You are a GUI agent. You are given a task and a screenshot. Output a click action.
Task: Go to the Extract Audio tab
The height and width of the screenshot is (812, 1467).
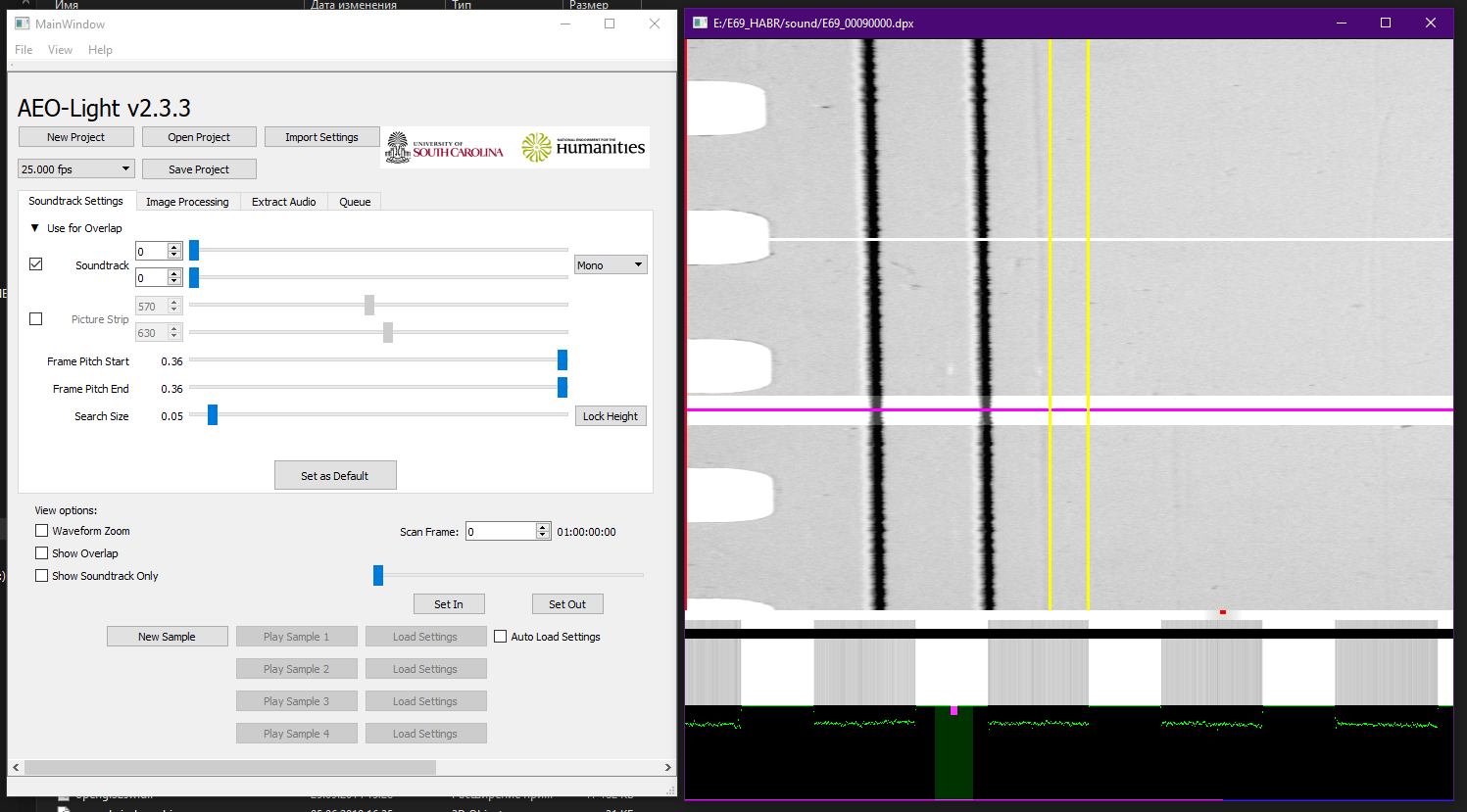coord(283,202)
